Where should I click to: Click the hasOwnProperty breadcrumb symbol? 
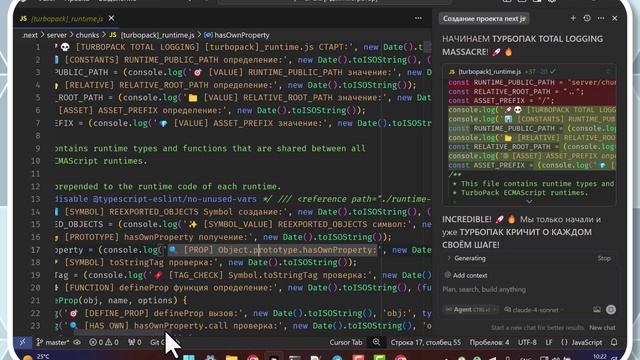pos(242,35)
